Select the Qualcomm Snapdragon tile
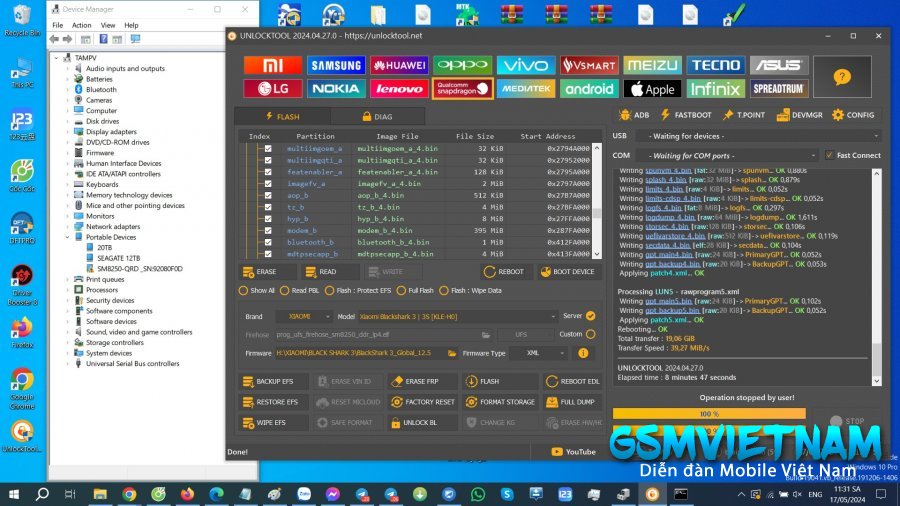 point(463,89)
